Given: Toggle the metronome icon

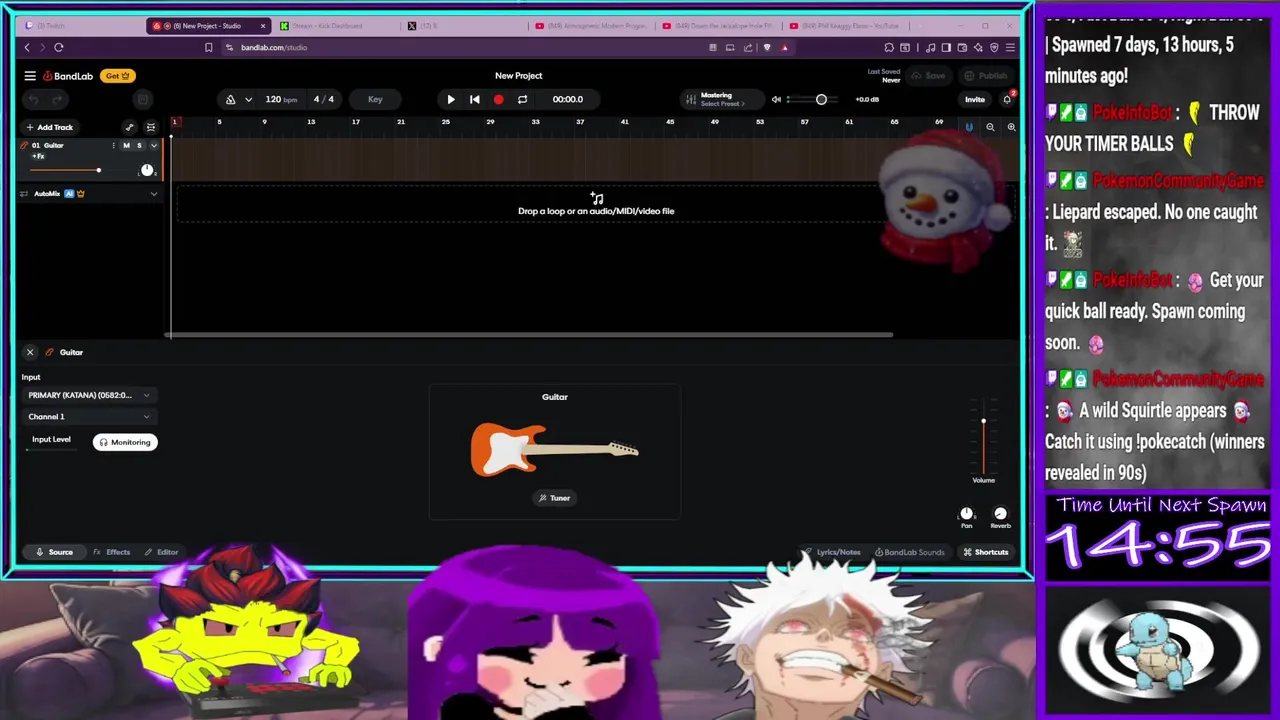Looking at the screenshot, I should [x=231, y=99].
